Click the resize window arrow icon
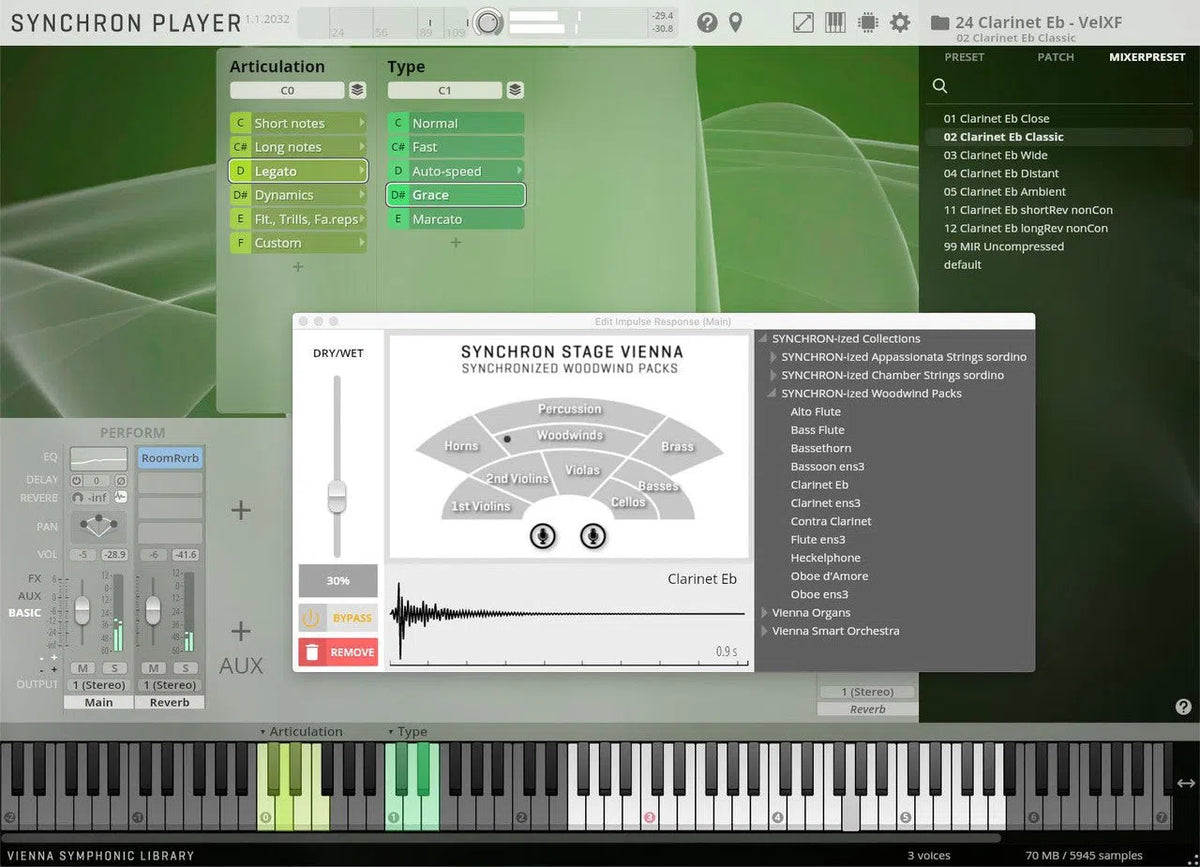This screenshot has height=867, width=1200. (x=803, y=22)
